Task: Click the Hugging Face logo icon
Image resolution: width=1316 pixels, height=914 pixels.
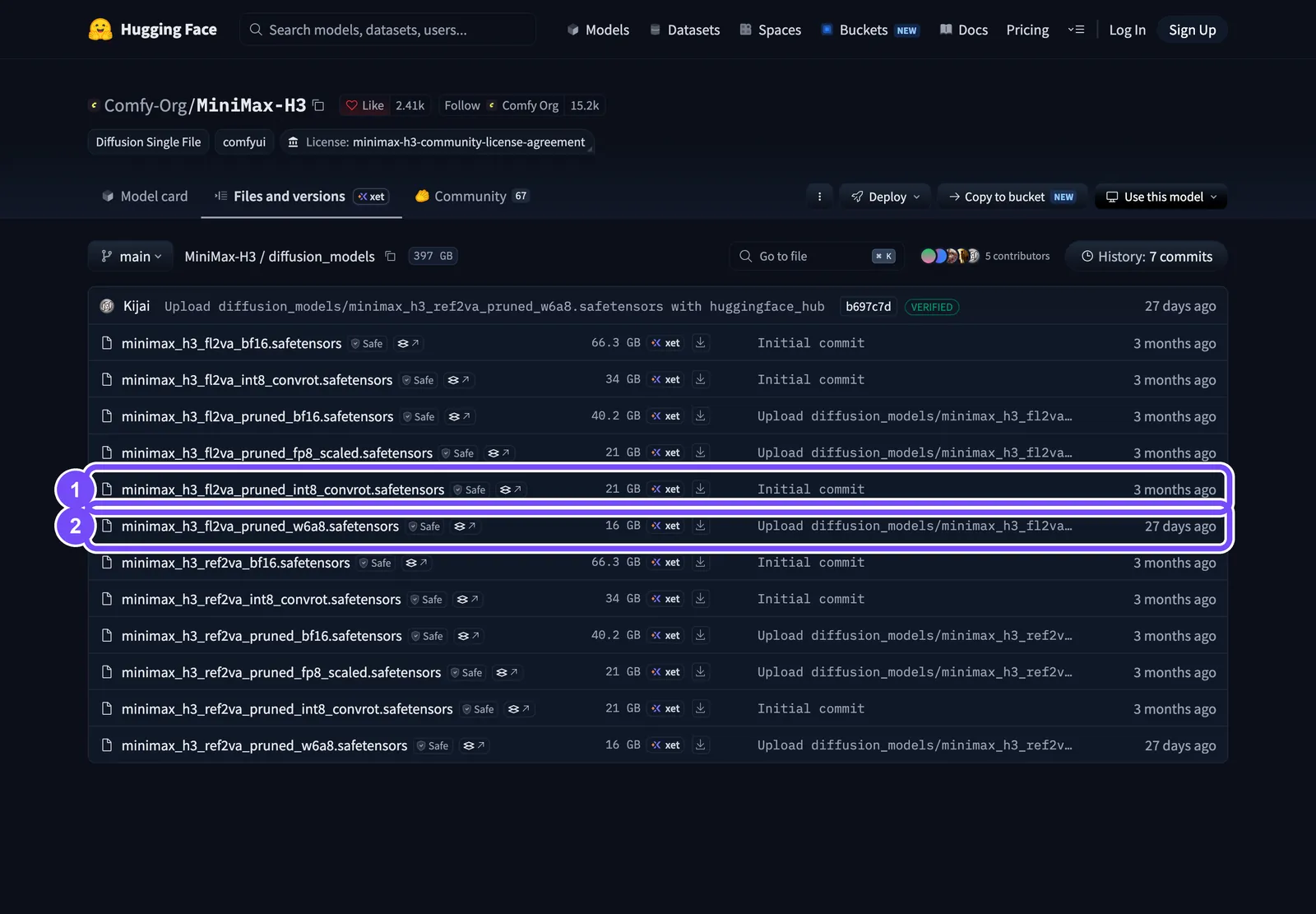Action: click(100, 30)
